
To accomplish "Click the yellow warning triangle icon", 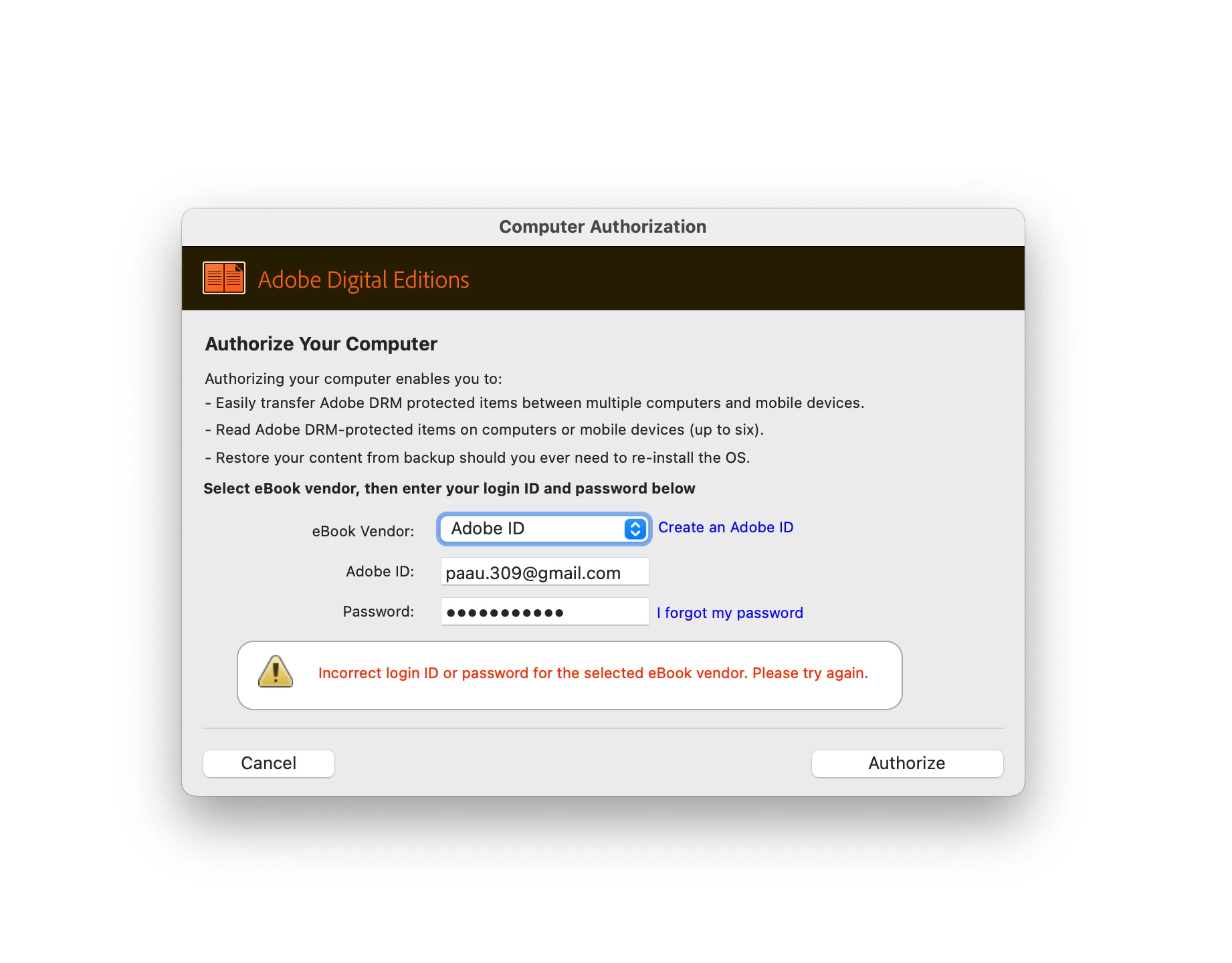I will [x=276, y=672].
